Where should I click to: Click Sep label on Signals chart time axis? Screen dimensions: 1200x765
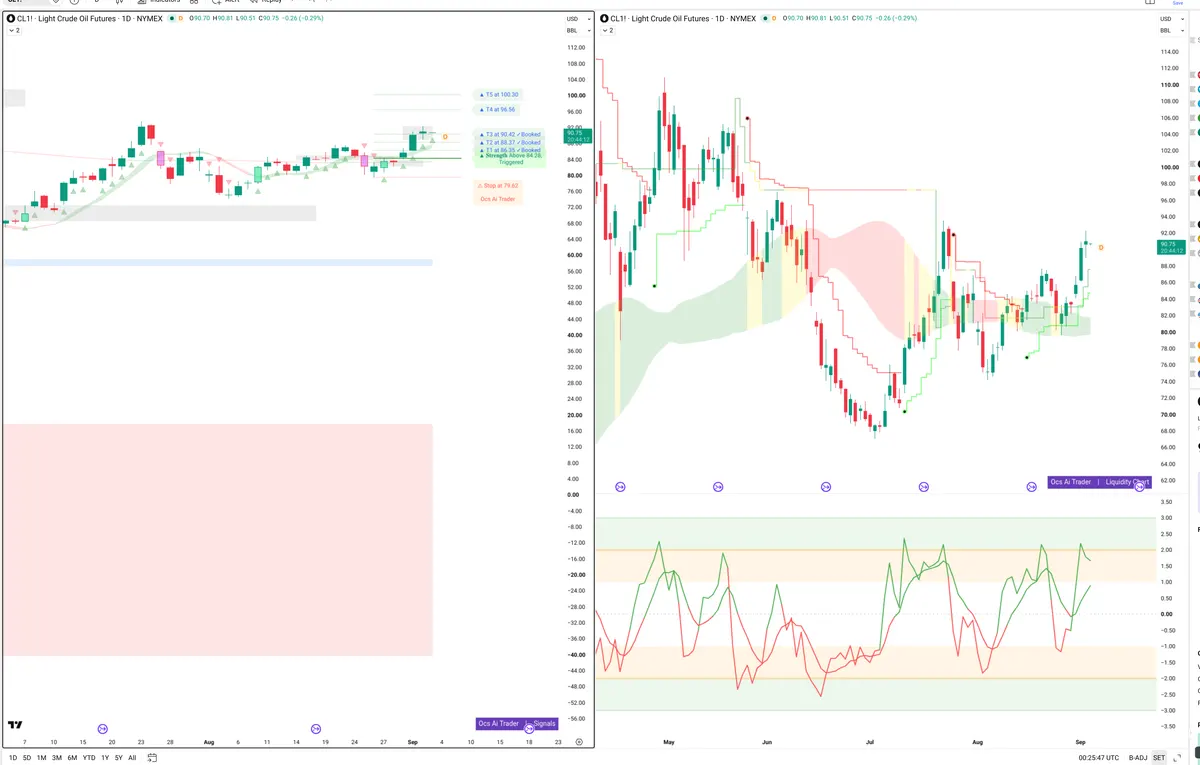coord(412,742)
